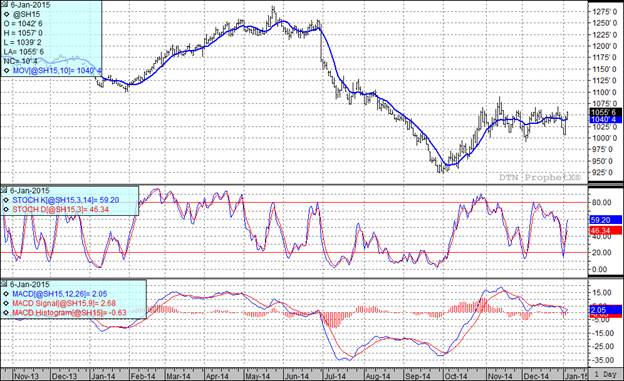Select the STOCH D 46.34 legend entry
Screen dimensions: 624x381
pos(60,209)
